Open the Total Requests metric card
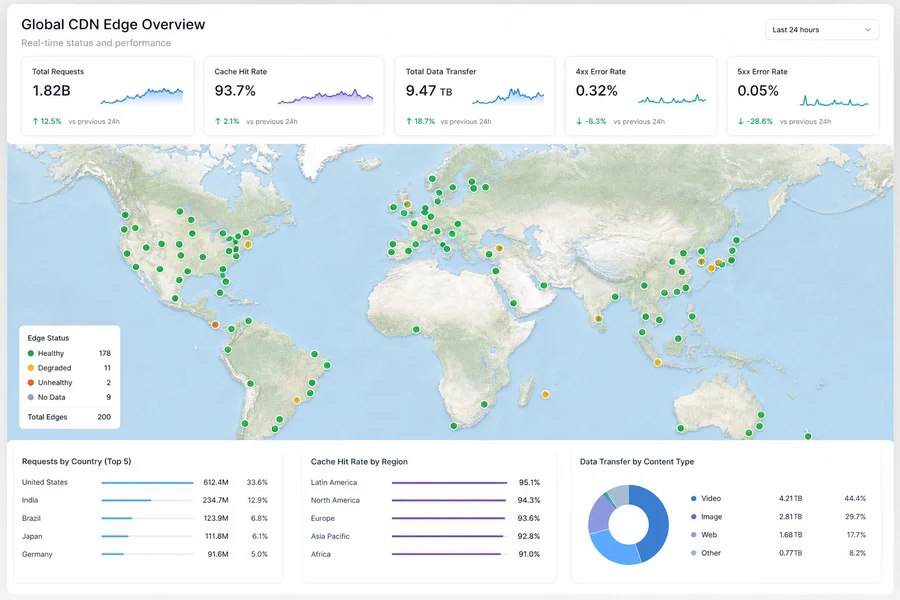Screen dimensions: 900x600 point(107,96)
